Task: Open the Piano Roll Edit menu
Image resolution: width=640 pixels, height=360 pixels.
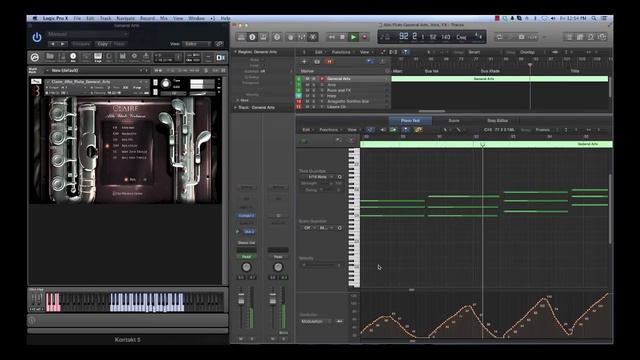Action: pos(307,130)
